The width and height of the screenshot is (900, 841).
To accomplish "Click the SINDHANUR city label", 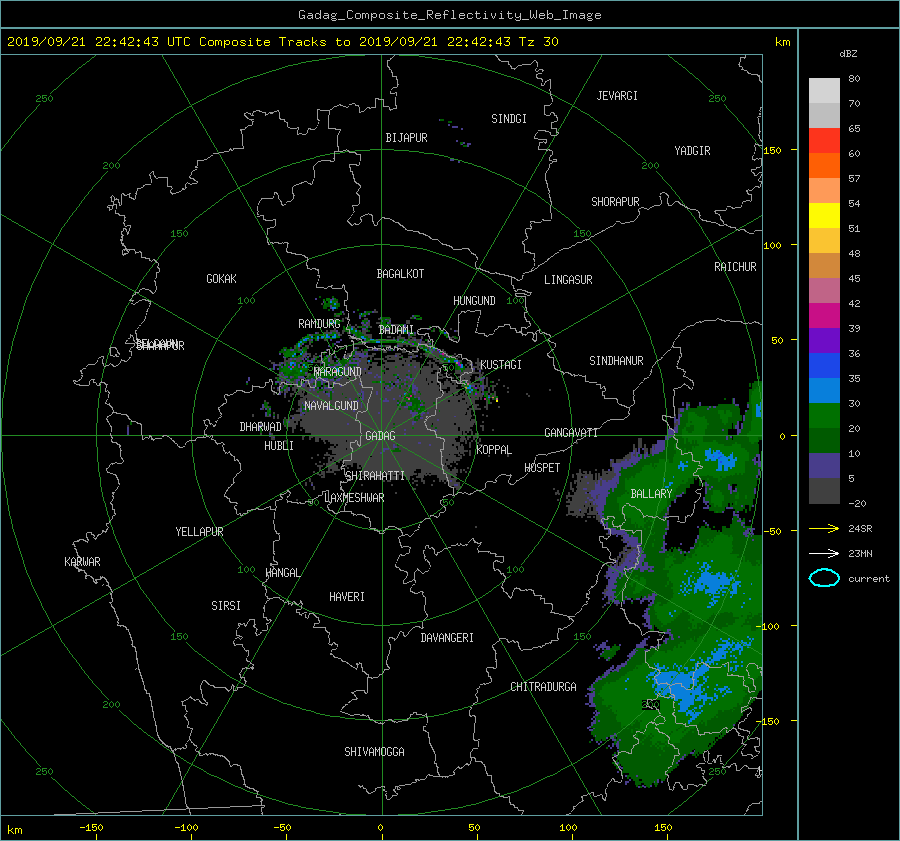I will 616,361.
